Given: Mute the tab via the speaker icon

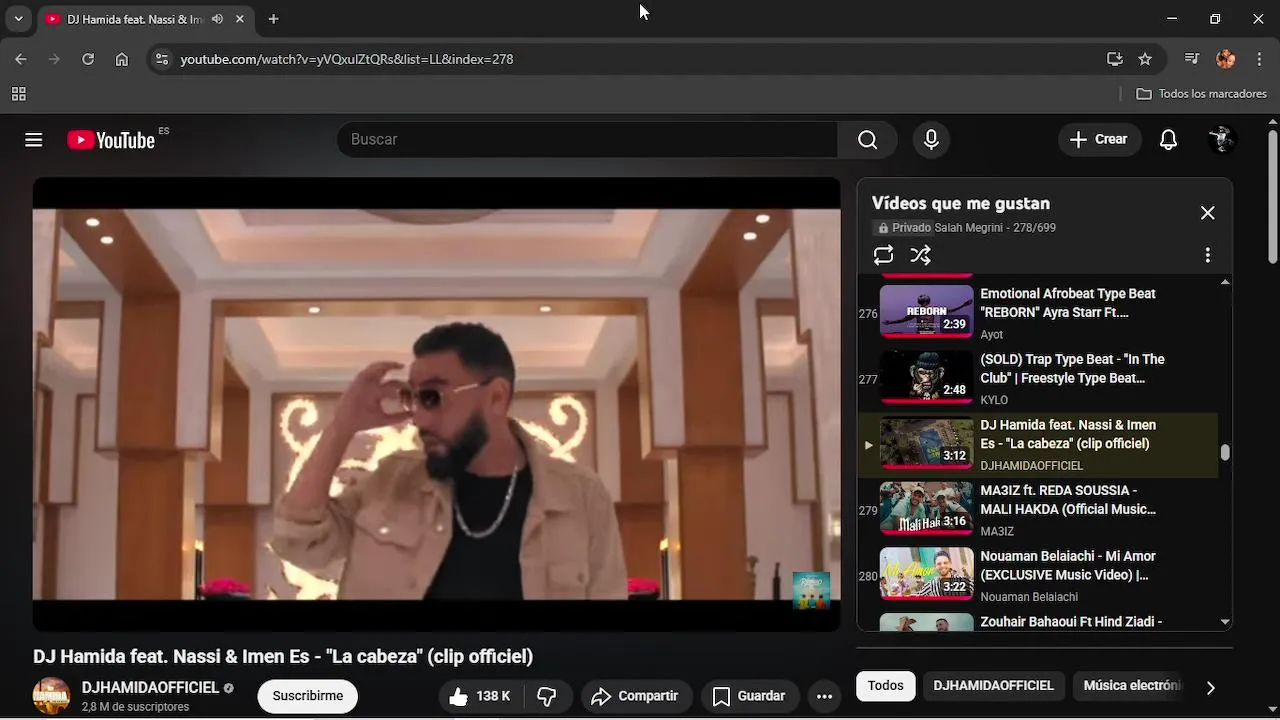Looking at the screenshot, I should (217, 19).
